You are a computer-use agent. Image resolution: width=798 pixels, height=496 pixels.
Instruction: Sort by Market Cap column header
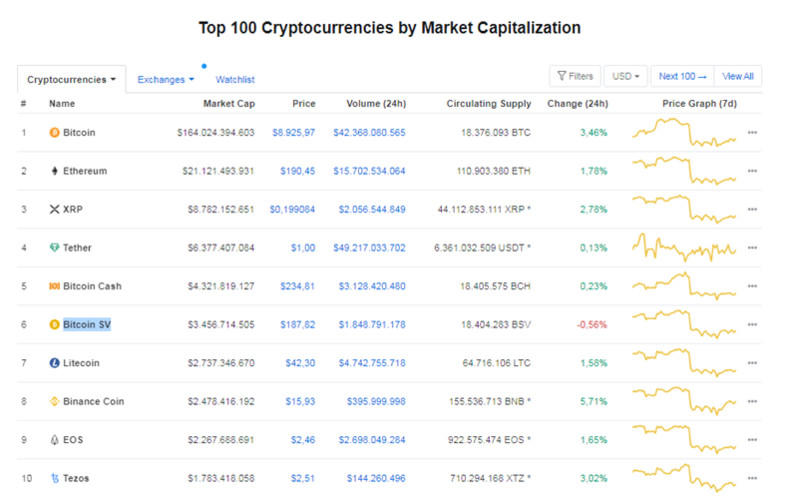230,103
